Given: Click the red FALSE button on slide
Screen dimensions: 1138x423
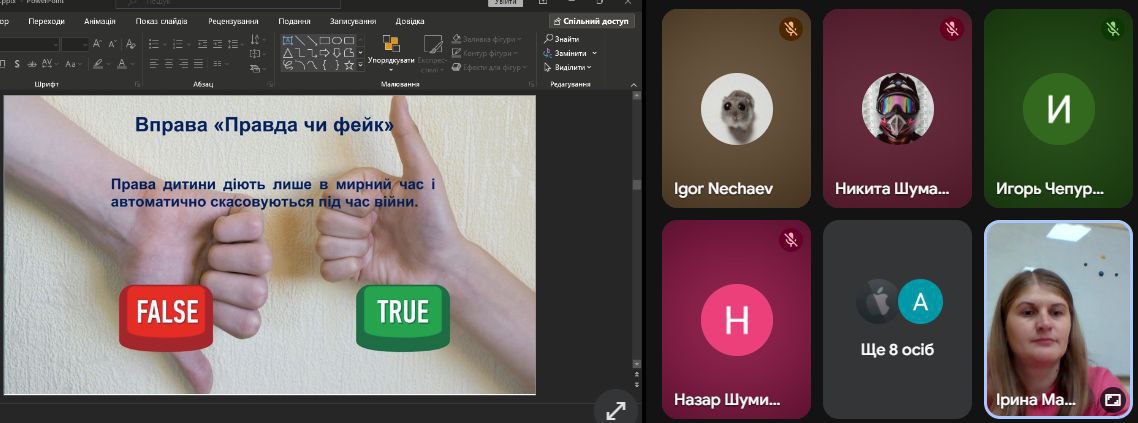Looking at the screenshot, I should (x=166, y=317).
